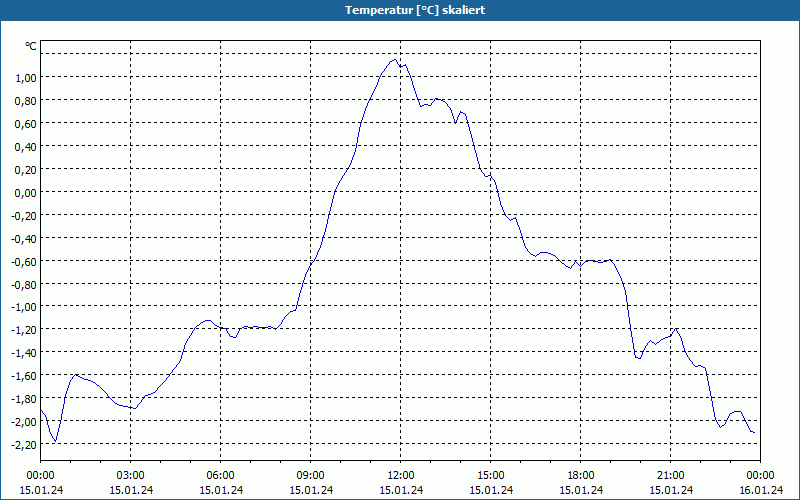Click the -1,00 y-axis value
The image size is (800, 500).
(x=24, y=307)
